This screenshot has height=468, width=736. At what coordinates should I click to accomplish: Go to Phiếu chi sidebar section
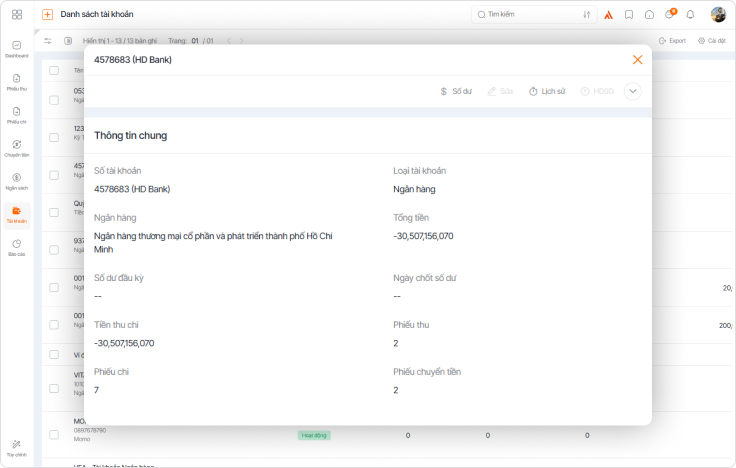[x=17, y=115]
